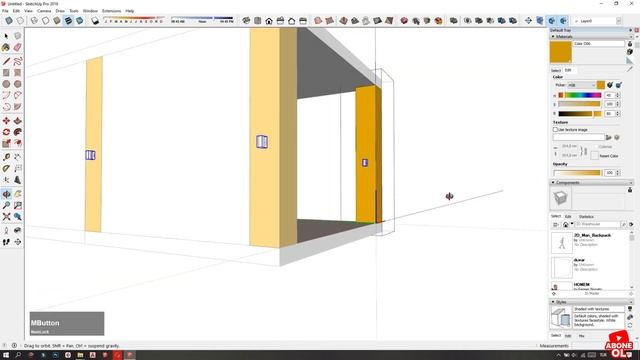Select the Pan hand tool
Viewport: 640px width, 360px height.
(x=18, y=194)
